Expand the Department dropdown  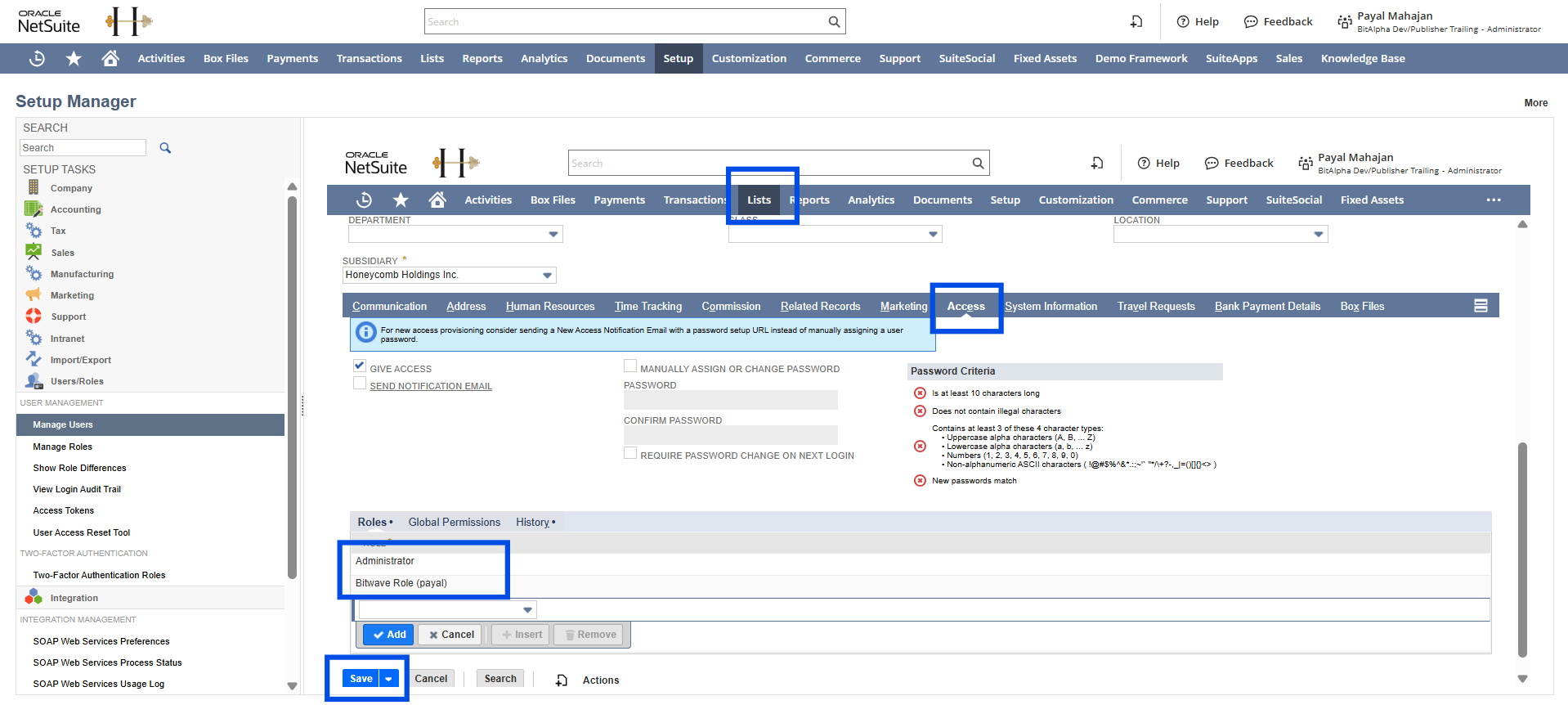point(553,235)
